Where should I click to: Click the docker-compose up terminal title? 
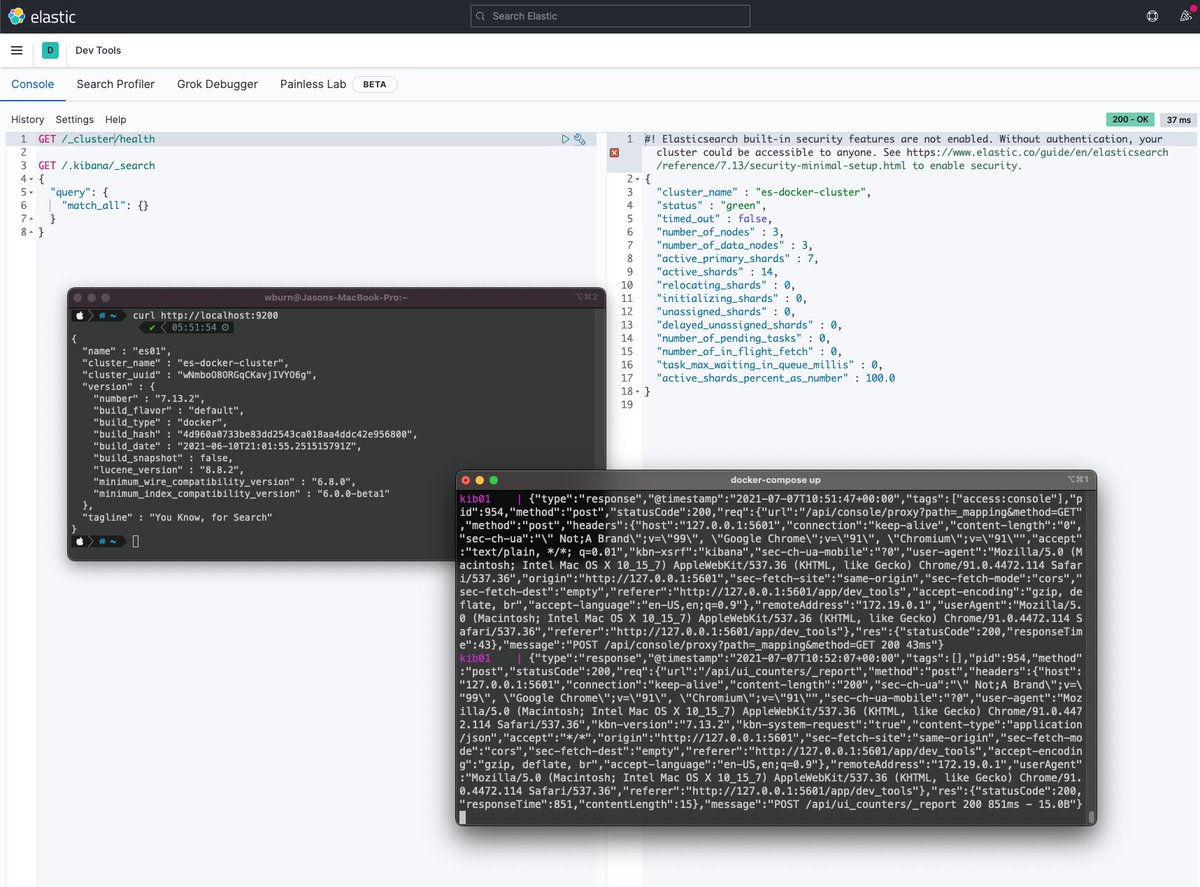point(776,479)
